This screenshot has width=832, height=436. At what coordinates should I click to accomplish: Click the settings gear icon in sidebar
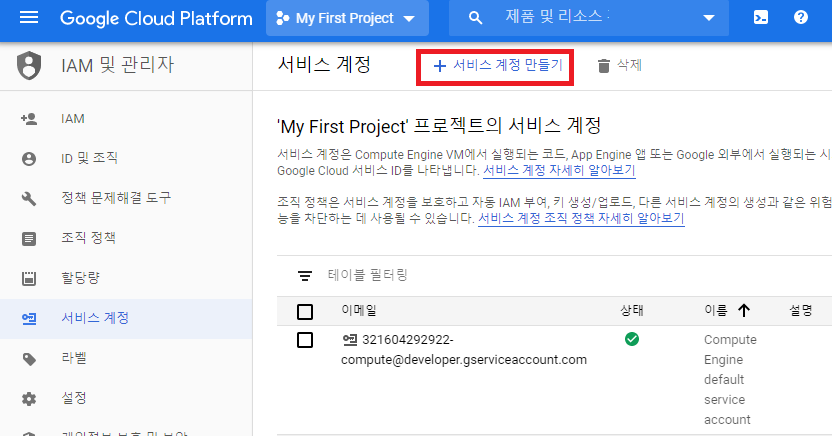click(29, 399)
